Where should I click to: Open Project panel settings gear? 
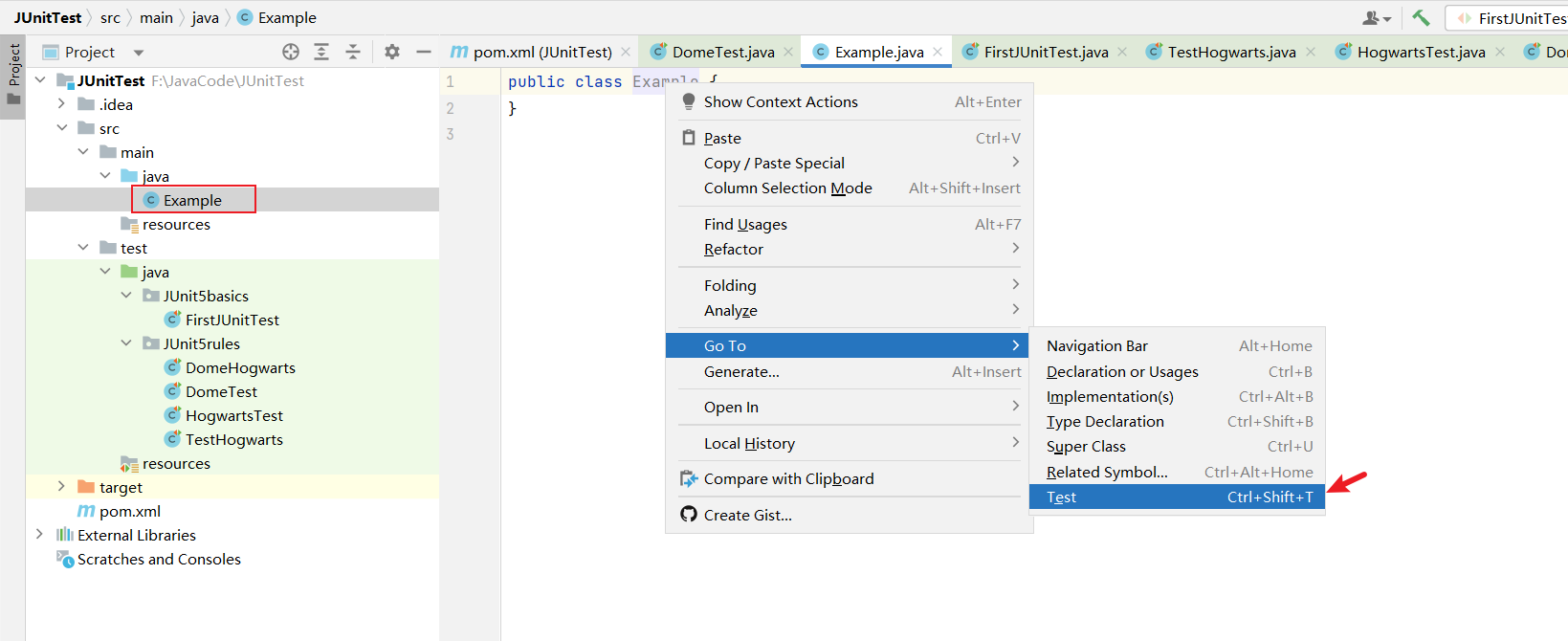click(x=392, y=52)
